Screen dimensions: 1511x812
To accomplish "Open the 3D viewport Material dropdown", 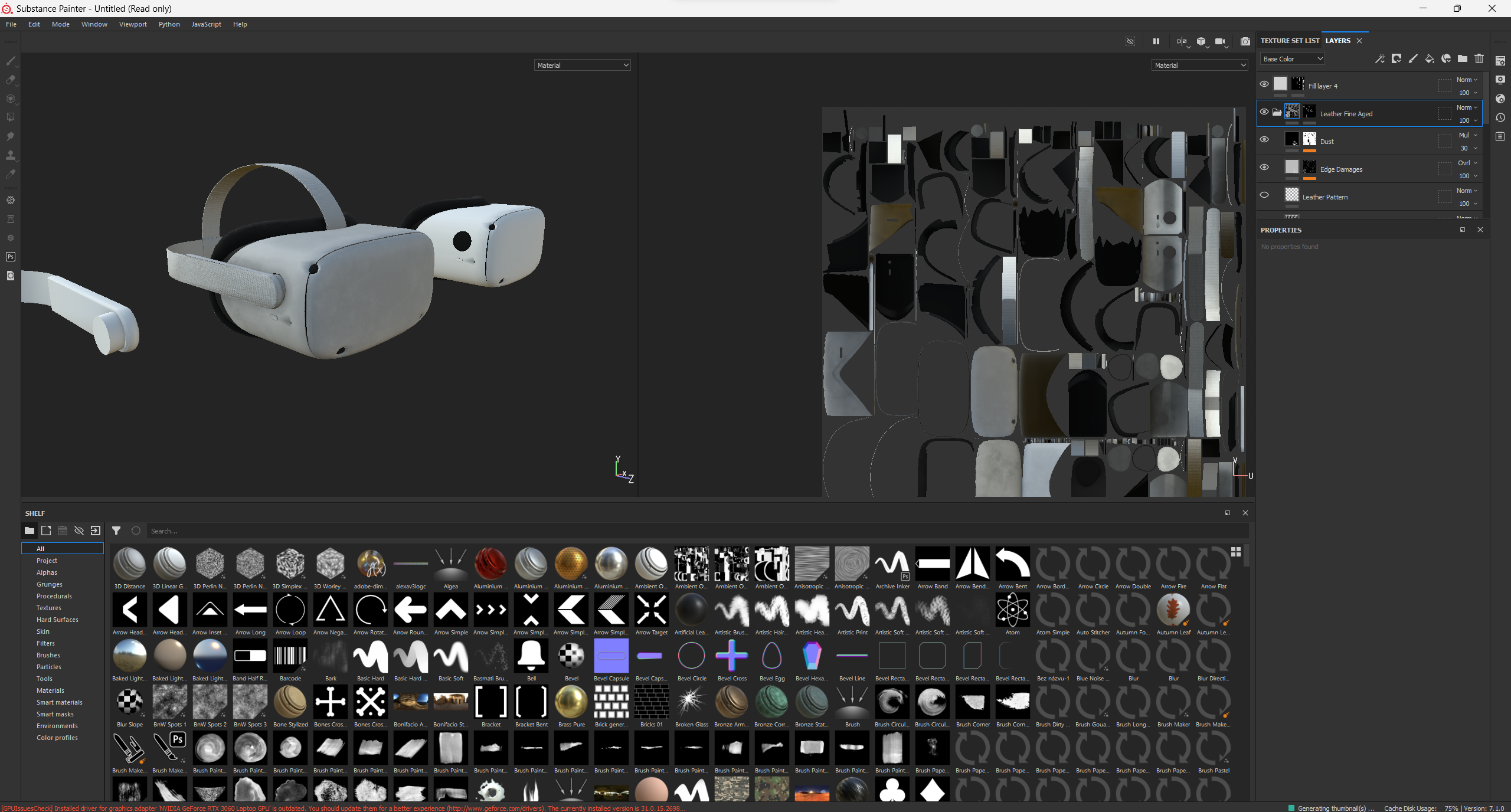I will (x=582, y=66).
